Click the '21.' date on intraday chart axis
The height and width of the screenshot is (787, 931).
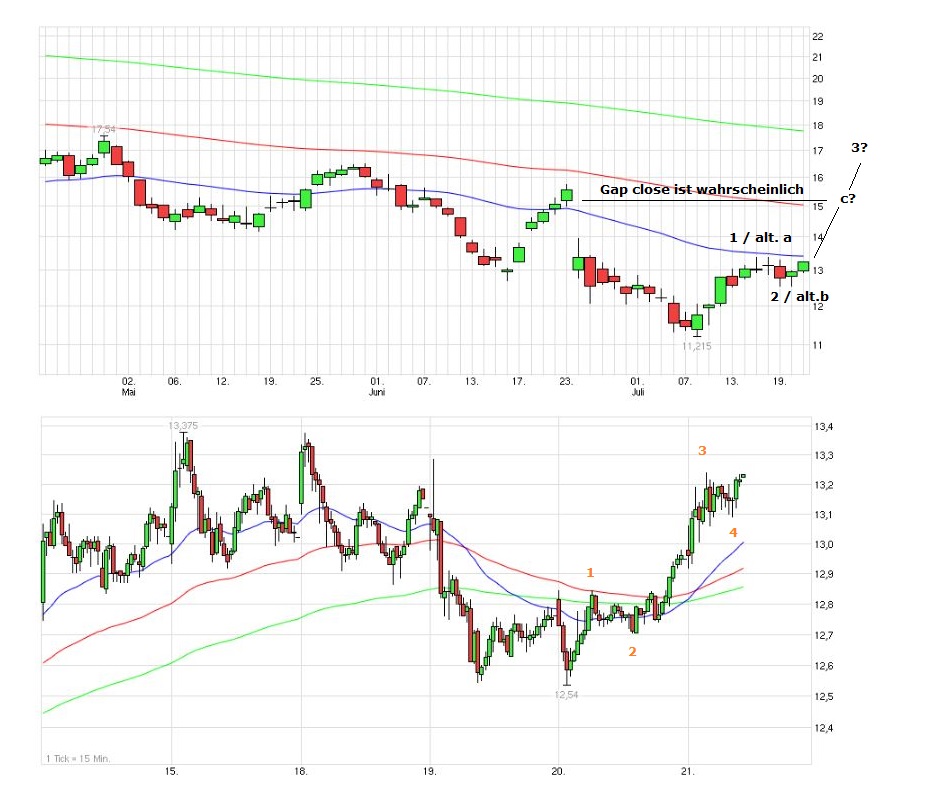(x=688, y=771)
